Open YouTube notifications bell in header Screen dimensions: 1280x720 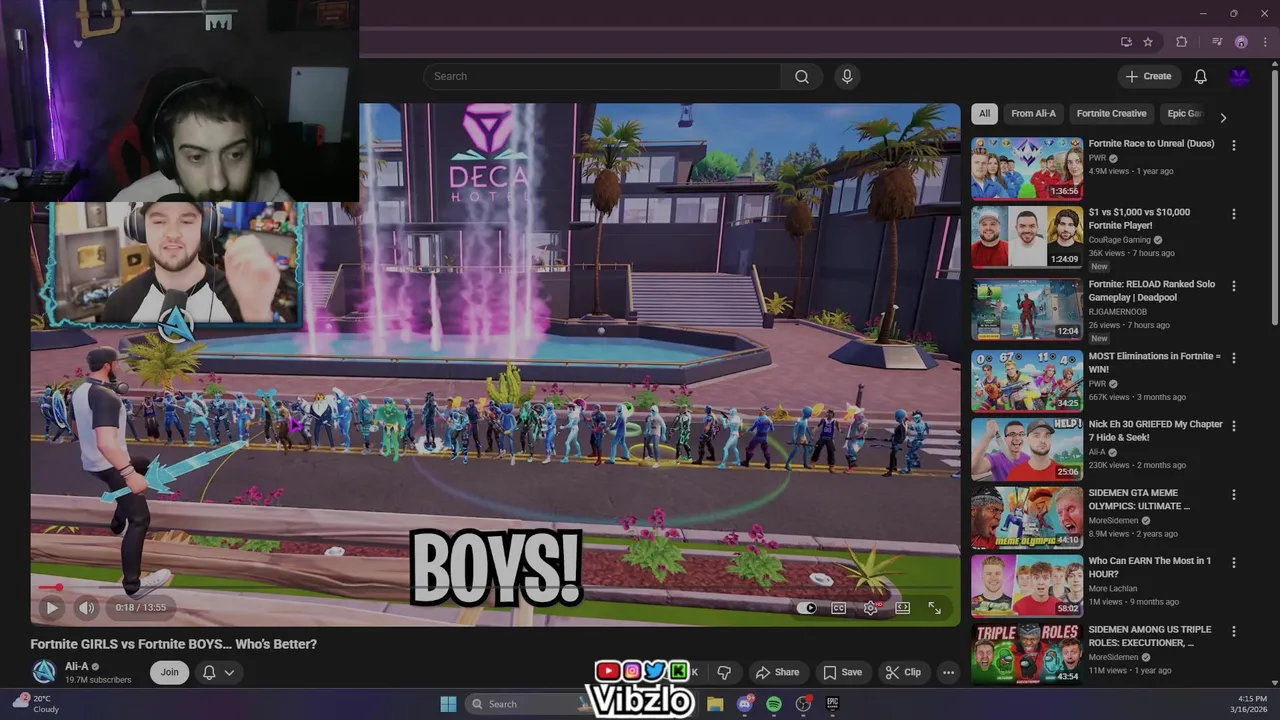coord(1201,76)
